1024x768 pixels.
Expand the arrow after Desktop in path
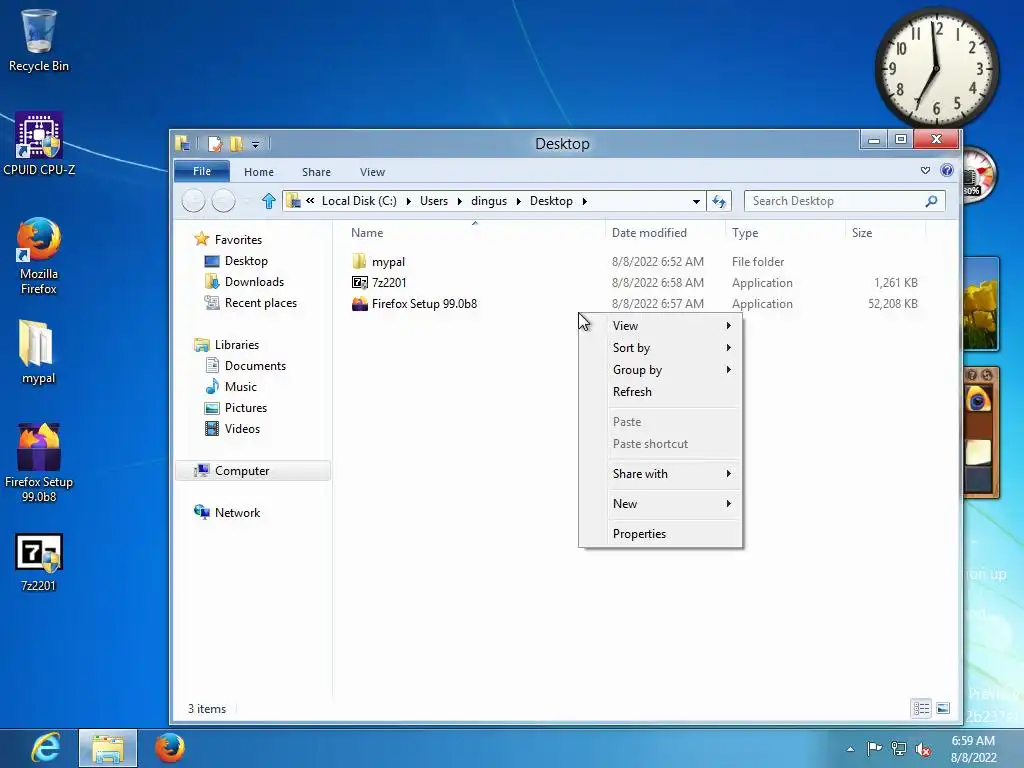pyautogui.click(x=584, y=201)
